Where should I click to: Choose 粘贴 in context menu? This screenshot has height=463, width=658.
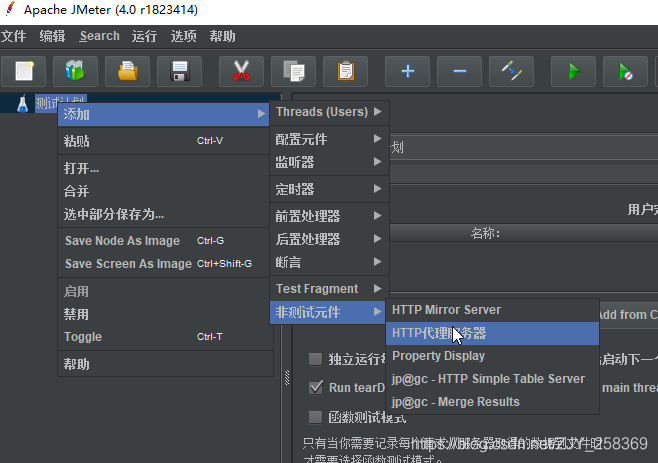pyautogui.click(x=164, y=141)
